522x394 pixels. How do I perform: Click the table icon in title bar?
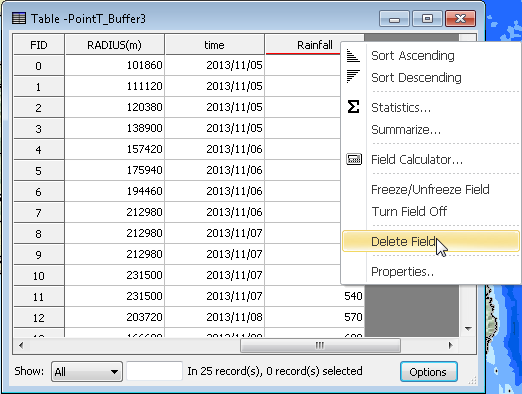click(19, 18)
